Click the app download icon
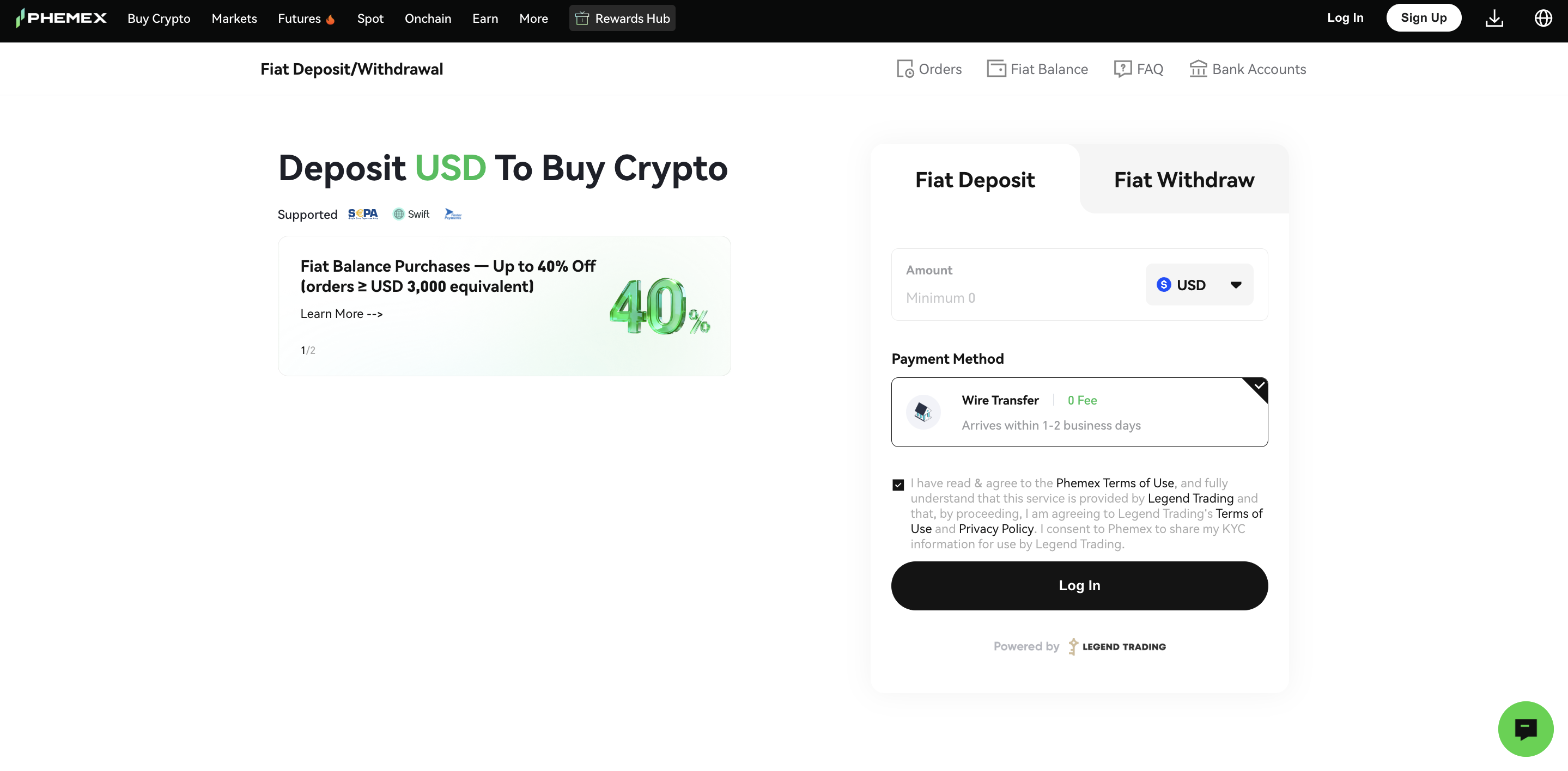The width and height of the screenshot is (1568, 771). (x=1495, y=17)
